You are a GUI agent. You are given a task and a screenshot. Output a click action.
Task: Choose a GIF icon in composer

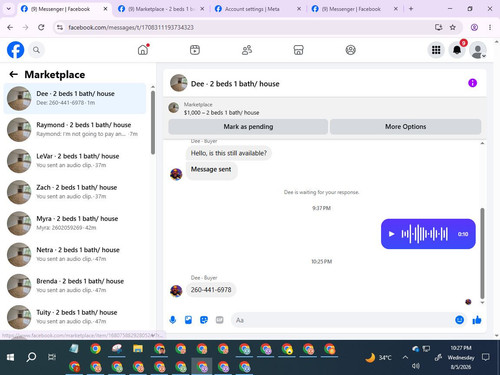tap(219, 320)
